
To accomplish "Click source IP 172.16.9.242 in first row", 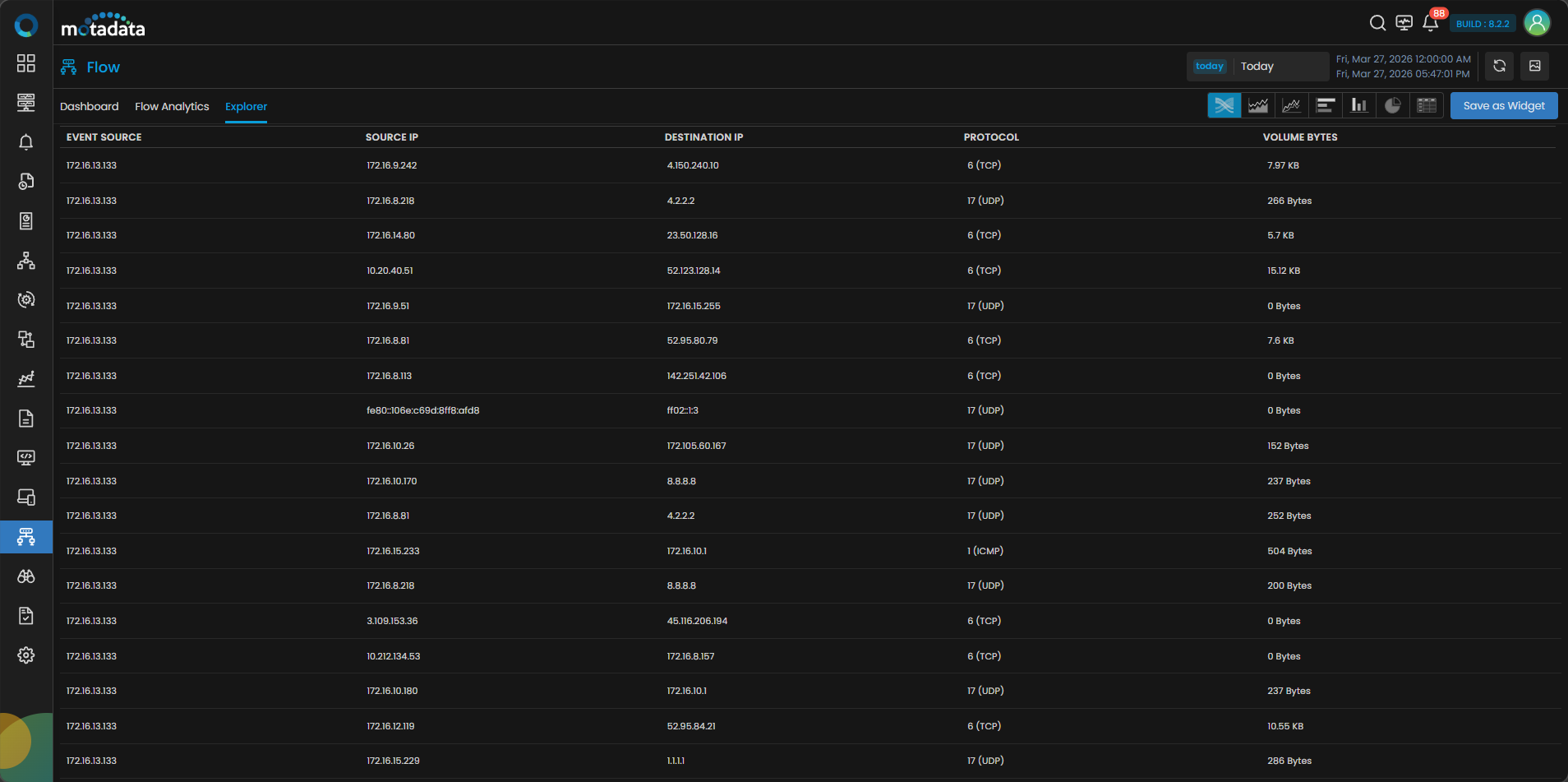I will [x=392, y=165].
